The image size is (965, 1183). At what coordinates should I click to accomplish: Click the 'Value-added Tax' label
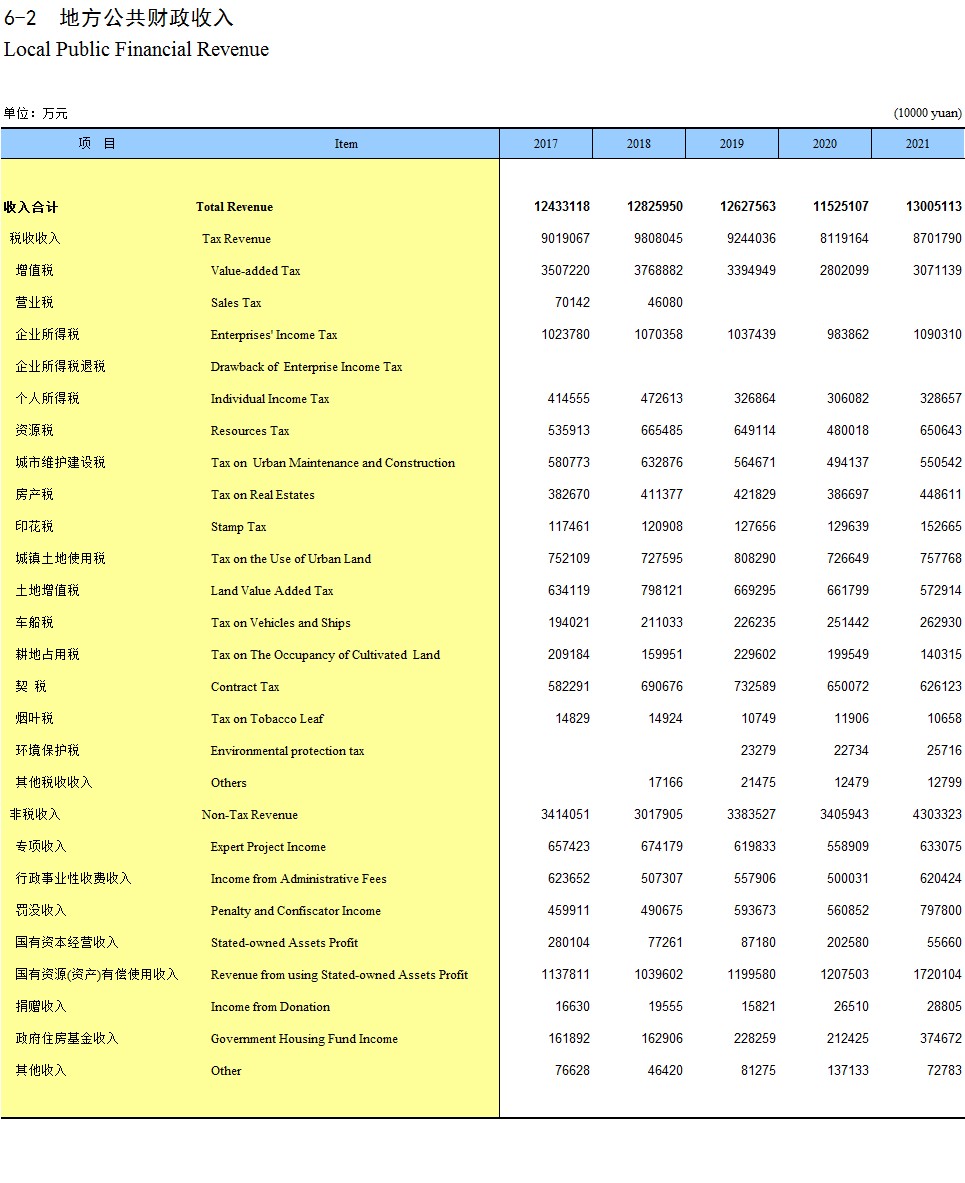pos(256,271)
